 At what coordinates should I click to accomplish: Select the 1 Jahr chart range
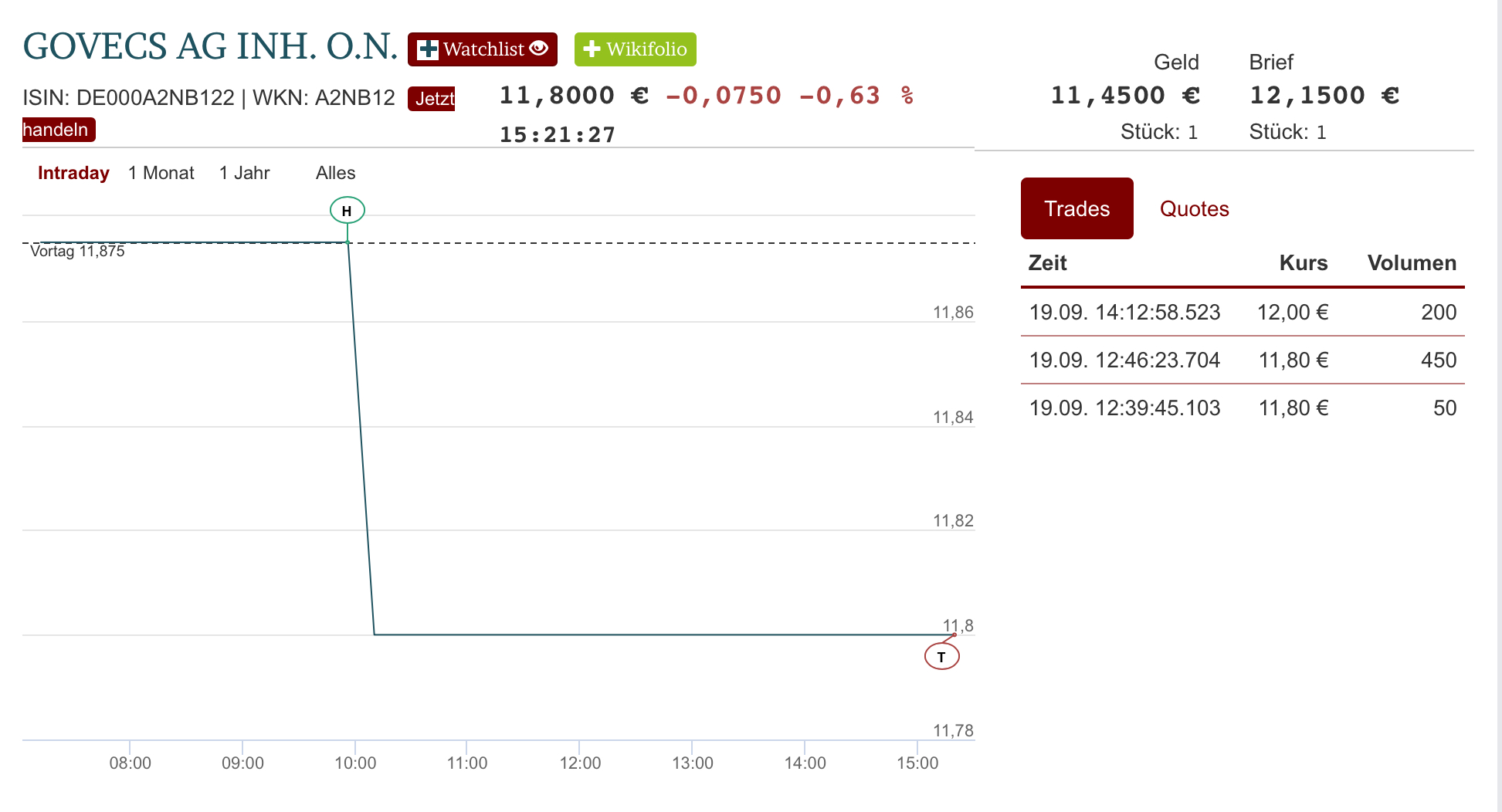(x=244, y=173)
